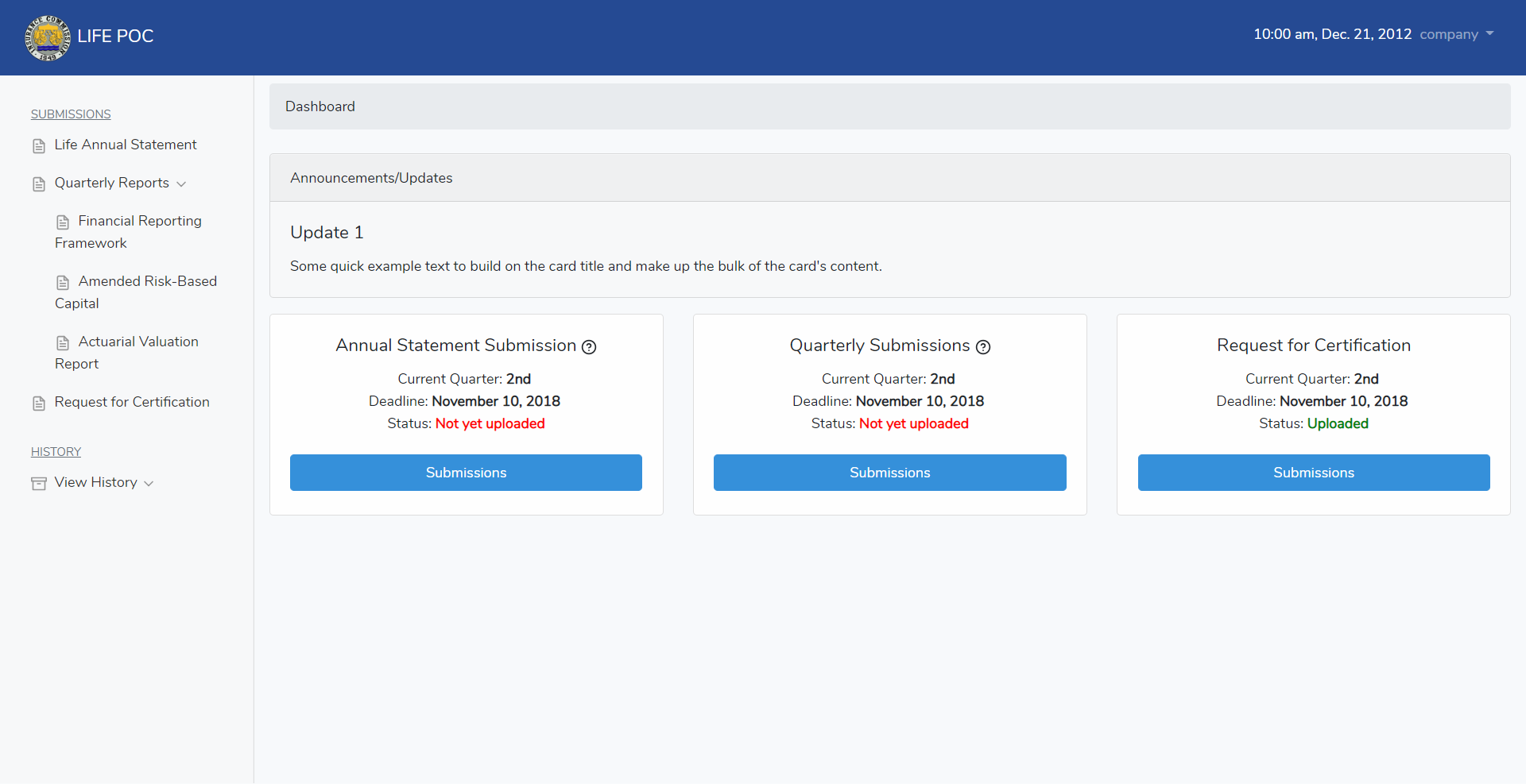Click the help icon next to Quarterly Submissions

983,347
